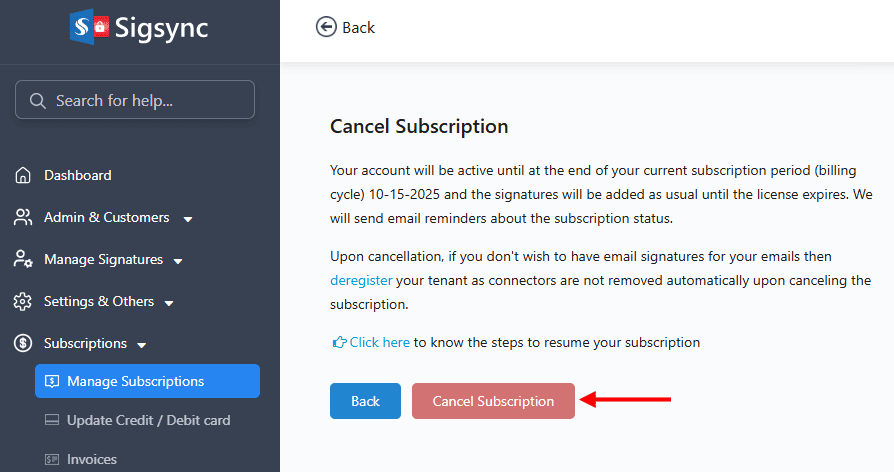Open the Invoices menu item
Viewport: 894px width, 472px height.
[x=91, y=460]
